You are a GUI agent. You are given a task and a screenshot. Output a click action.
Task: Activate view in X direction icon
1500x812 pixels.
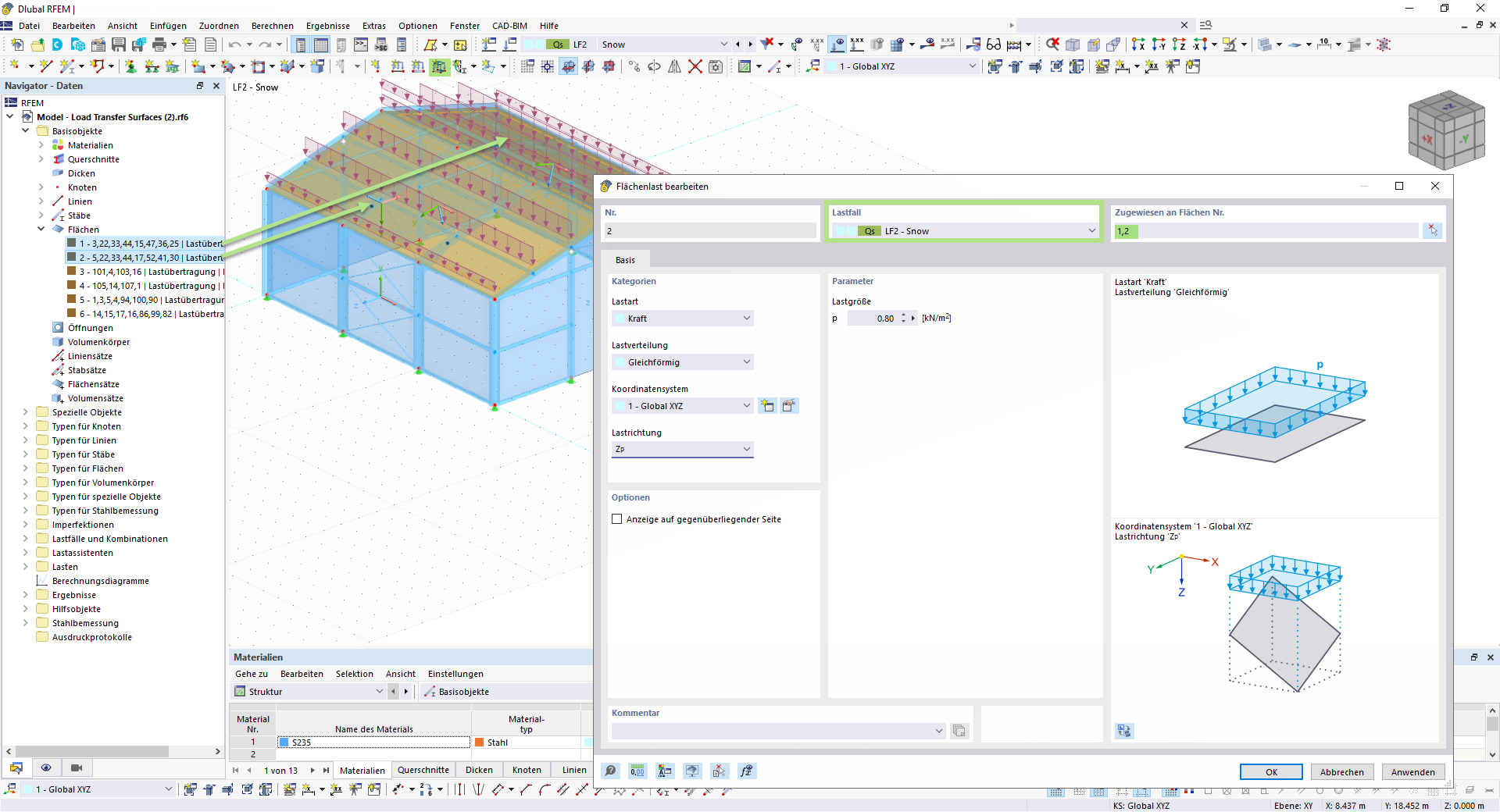pyautogui.click(x=1138, y=45)
